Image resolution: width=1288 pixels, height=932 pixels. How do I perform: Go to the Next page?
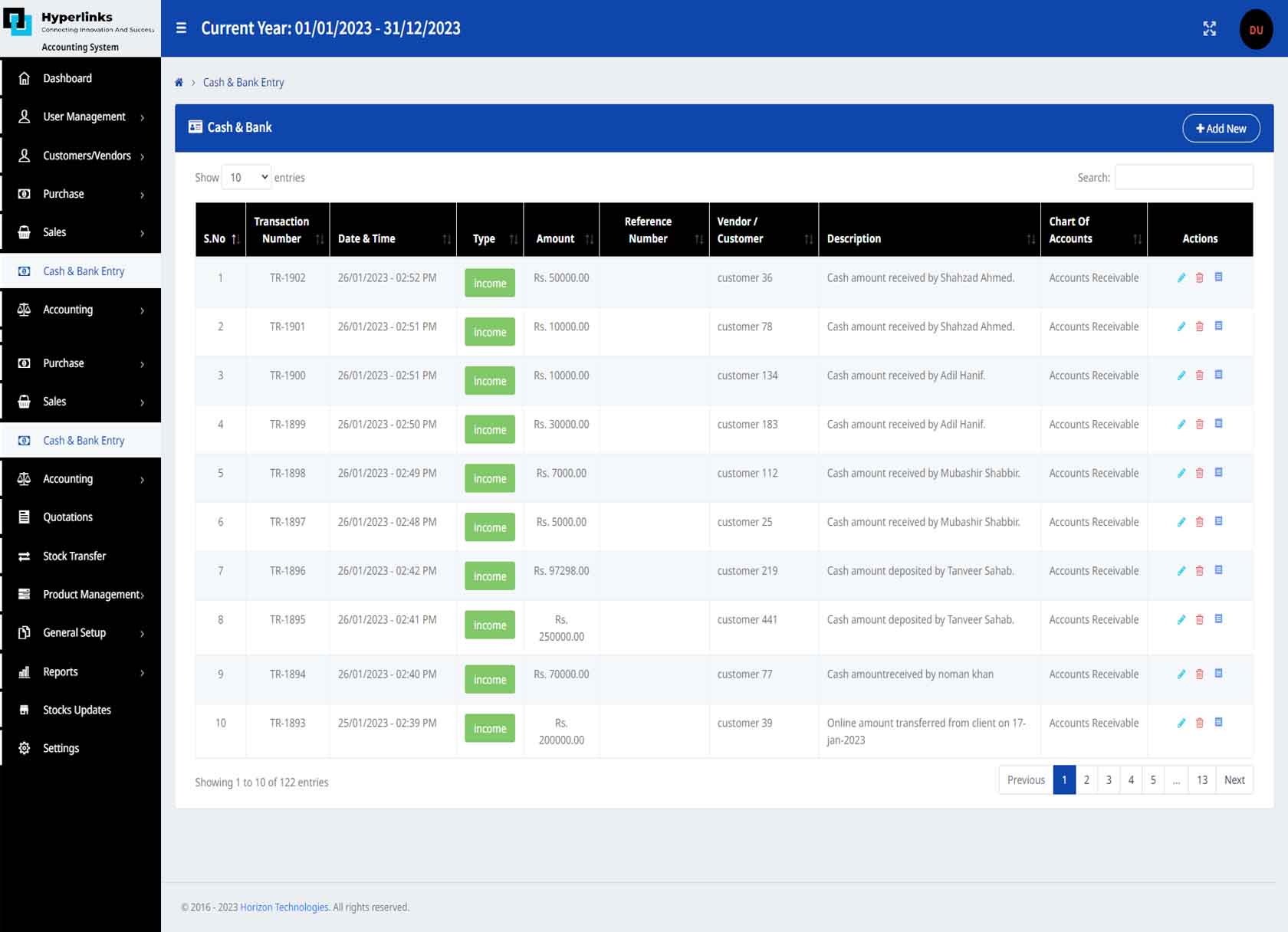(1234, 779)
